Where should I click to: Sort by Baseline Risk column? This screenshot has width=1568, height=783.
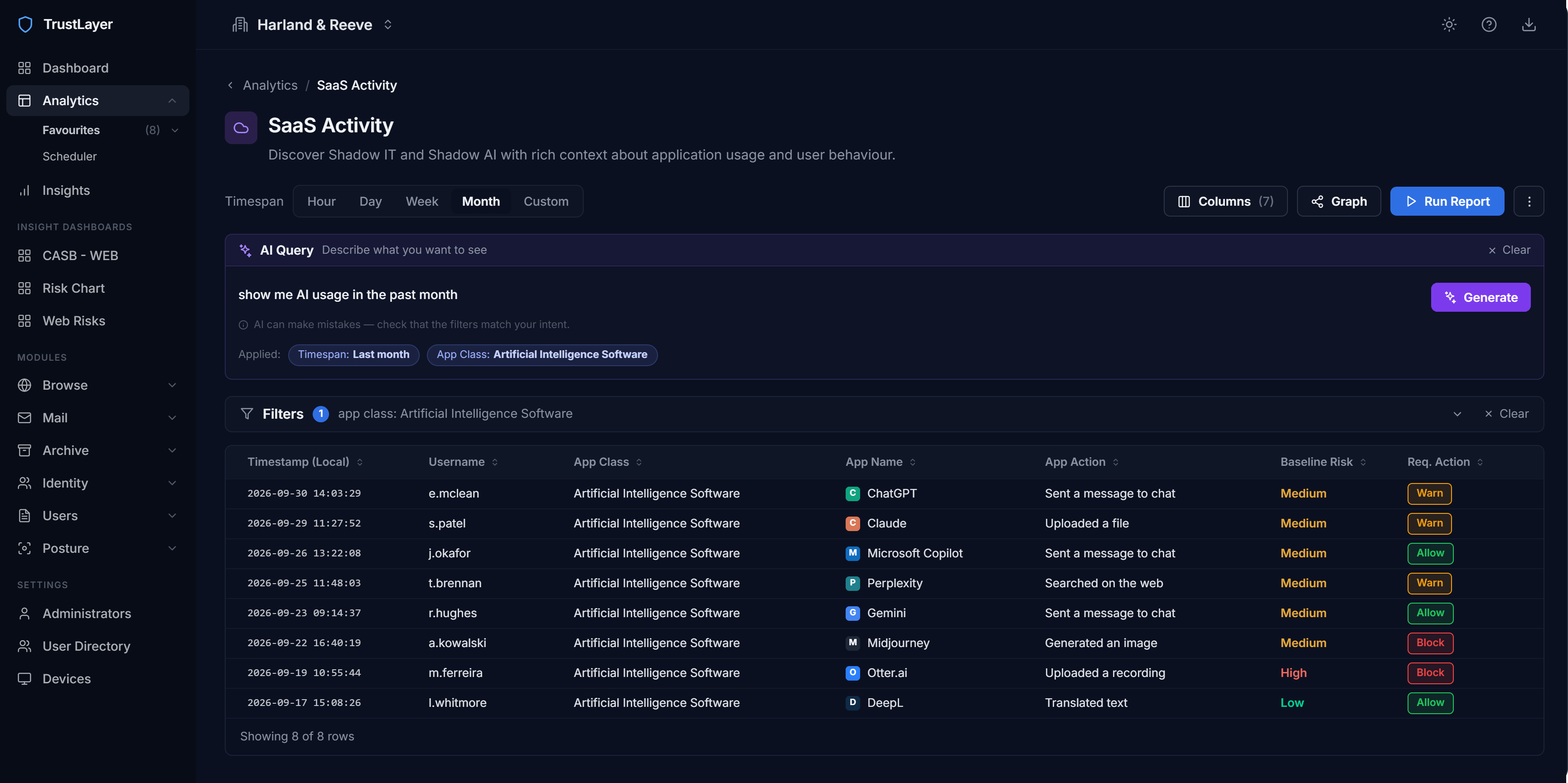click(1323, 462)
